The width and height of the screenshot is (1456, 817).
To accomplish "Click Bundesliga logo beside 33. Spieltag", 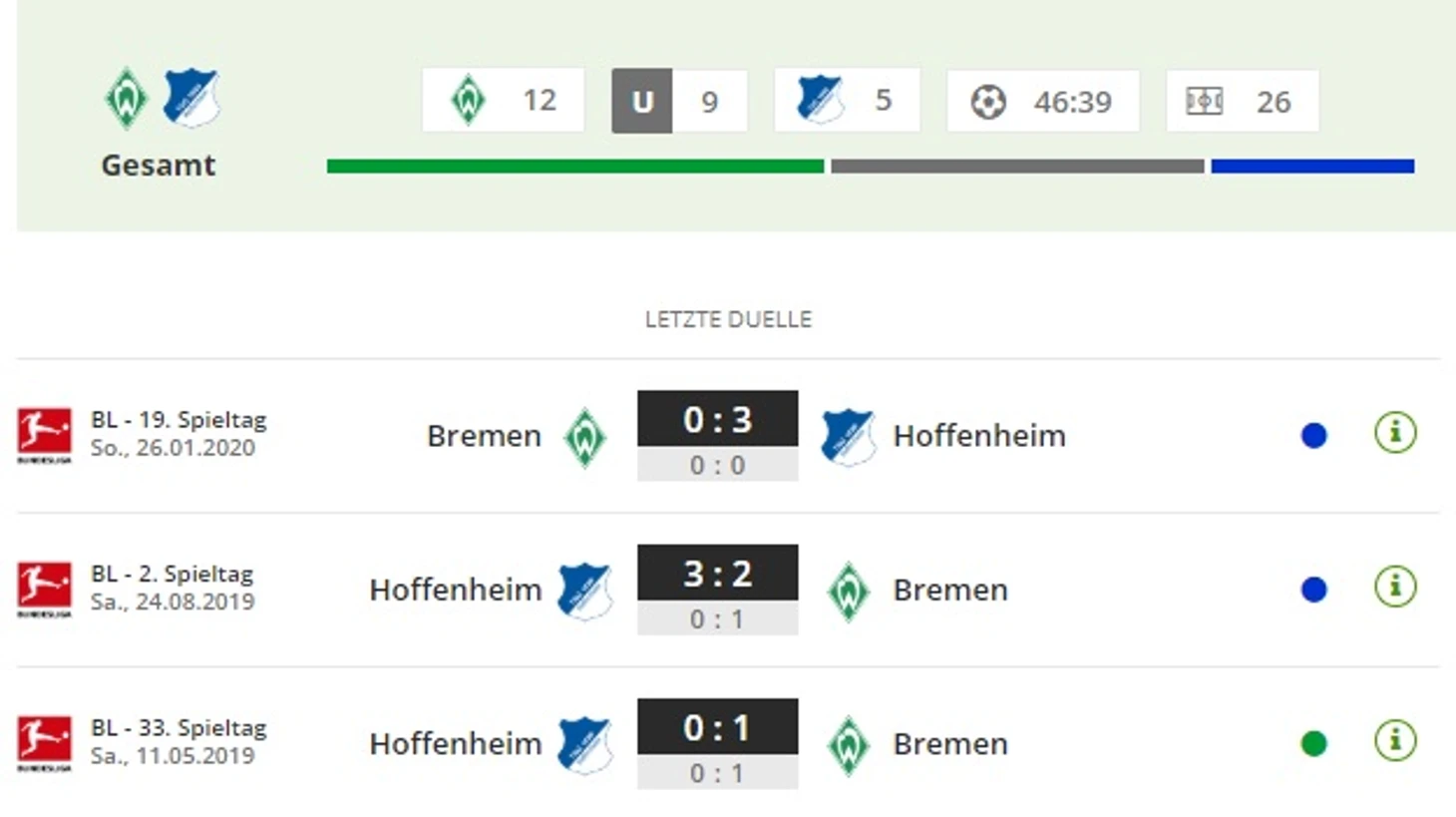I will click(x=44, y=743).
